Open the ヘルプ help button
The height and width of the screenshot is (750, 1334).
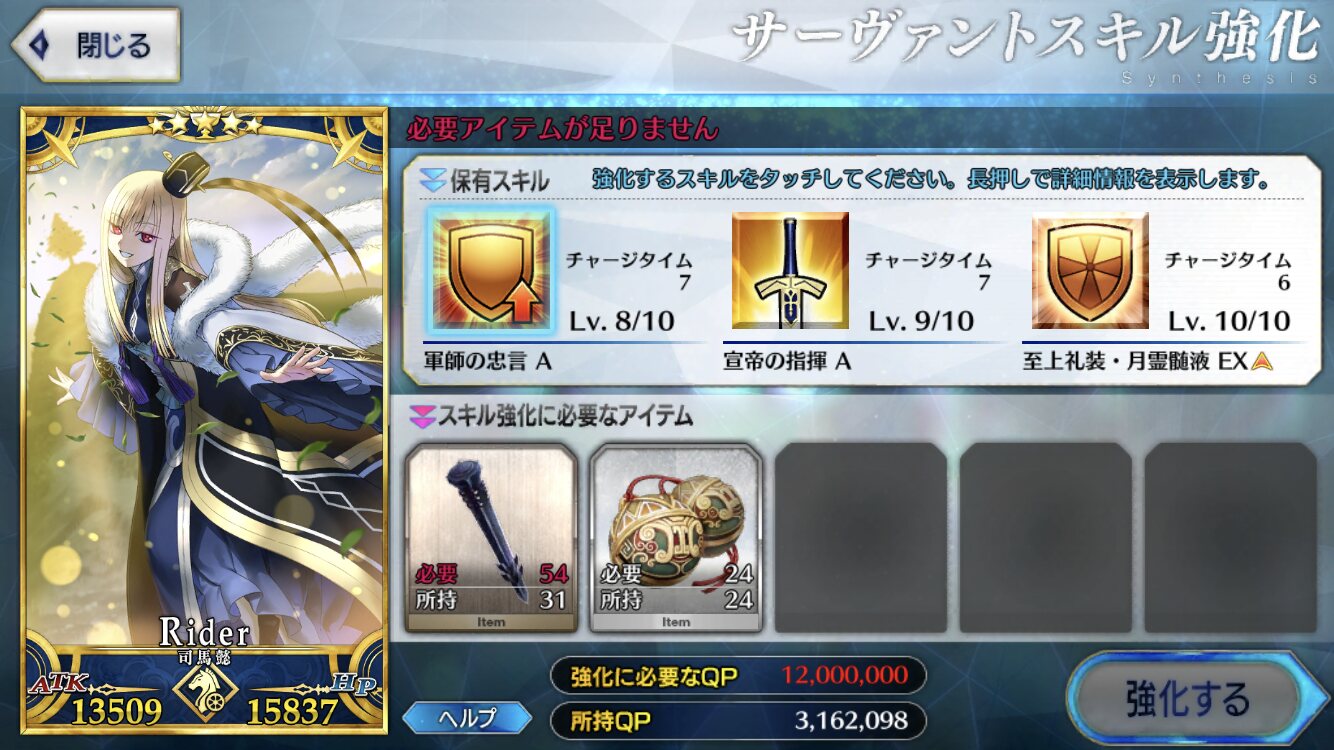[467, 717]
